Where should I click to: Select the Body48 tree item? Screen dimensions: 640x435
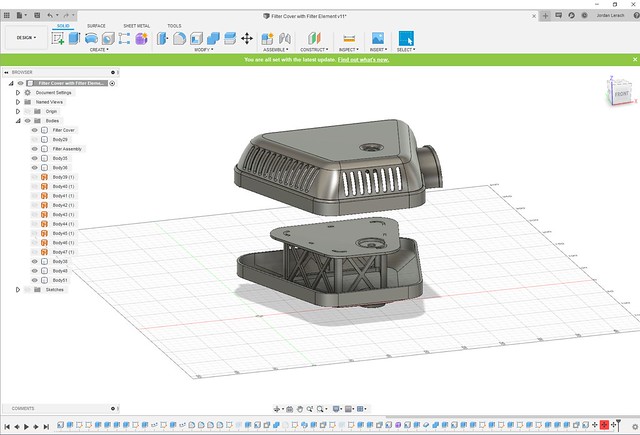pyautogui.click(x=60, y=271)
